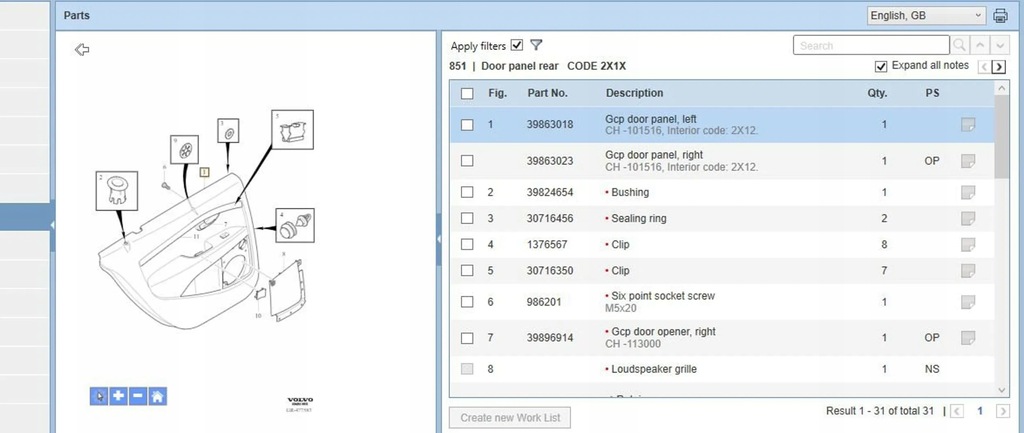This screenshot has height=433, width=1024.
Task: Click the back arrow above the diagram
Action: tap(83, 50)
